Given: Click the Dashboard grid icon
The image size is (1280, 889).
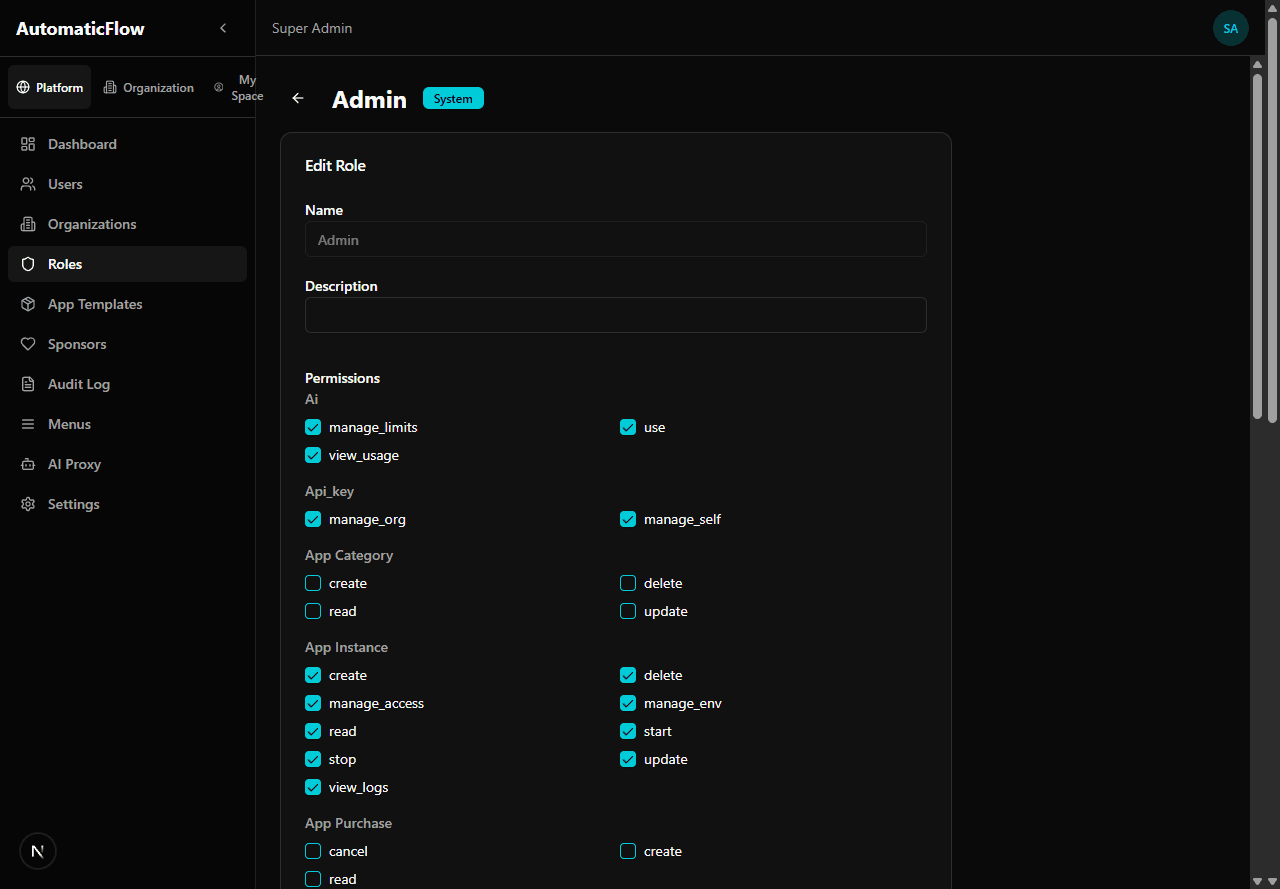Looking at the screenshot, I should [28, 144].
